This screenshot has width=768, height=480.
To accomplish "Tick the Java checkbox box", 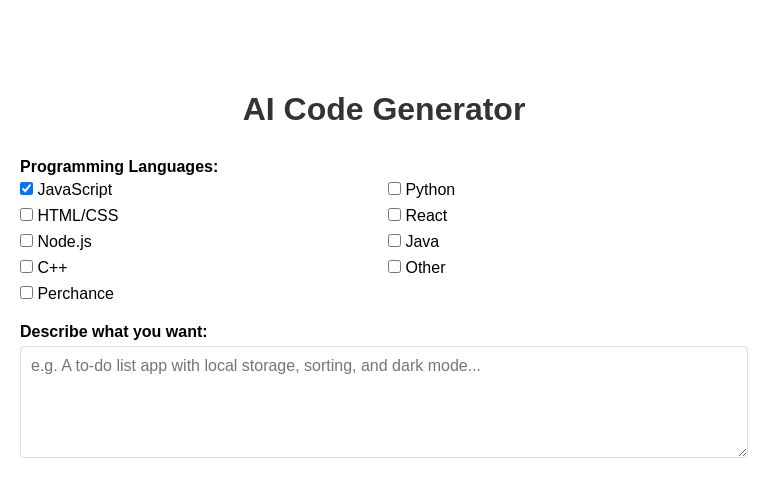I will coord(395,241).
